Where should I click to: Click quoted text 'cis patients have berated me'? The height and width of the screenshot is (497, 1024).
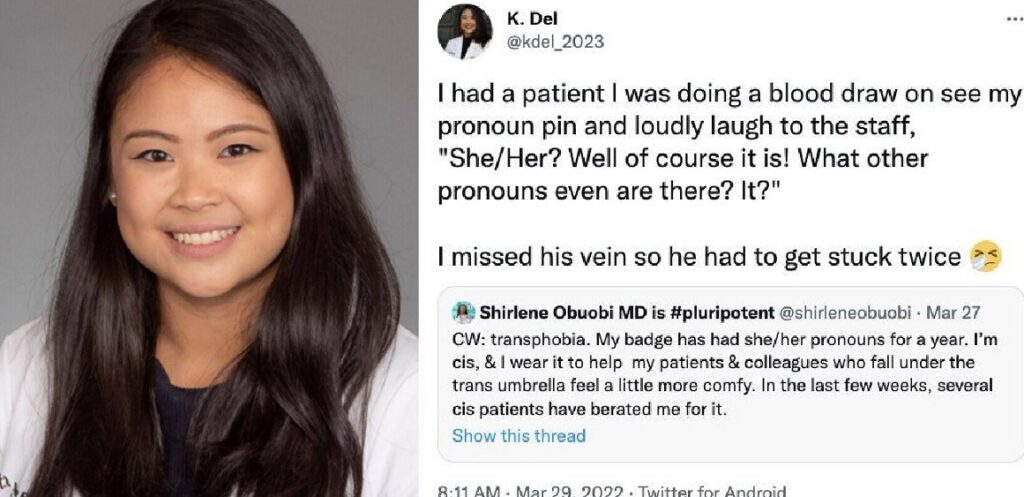pyautogui.click(x=589, y=410)
